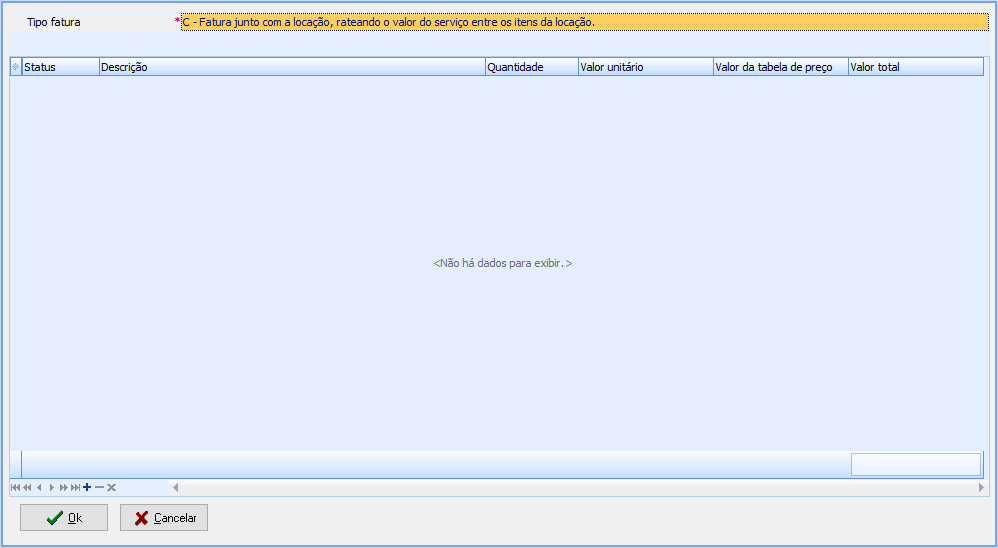This screenshot has height=548, width=998.
Task: Go to next record arrow
Action: coord(52,488)
